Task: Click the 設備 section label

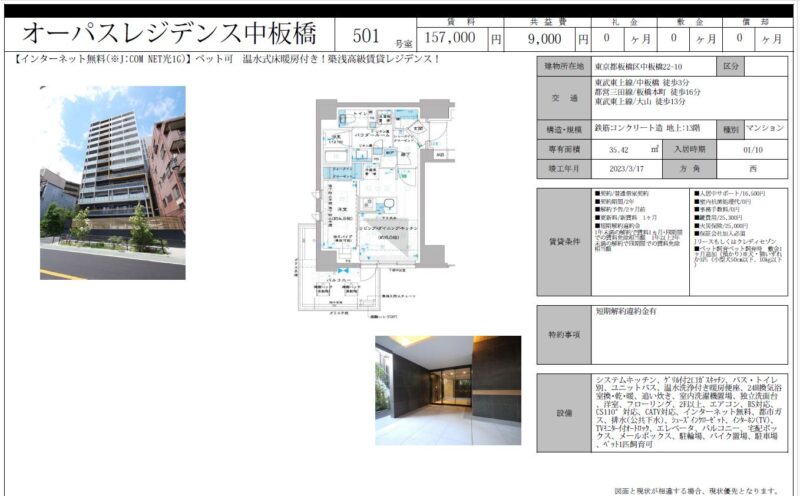Action: point(564,413)
